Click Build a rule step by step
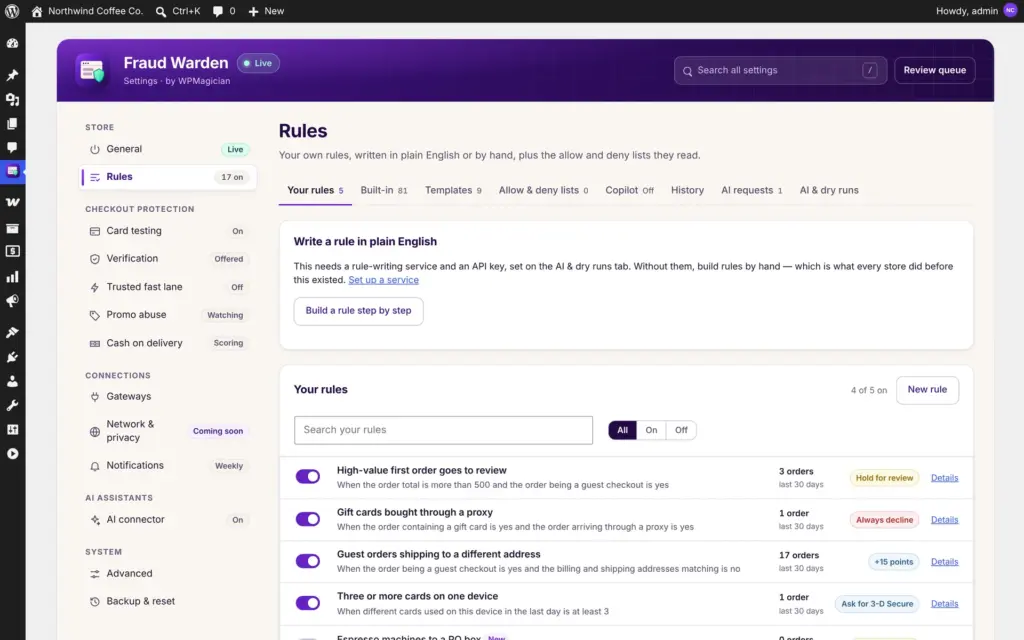Screen dimensions: 1024x640 tap(359, 311)
